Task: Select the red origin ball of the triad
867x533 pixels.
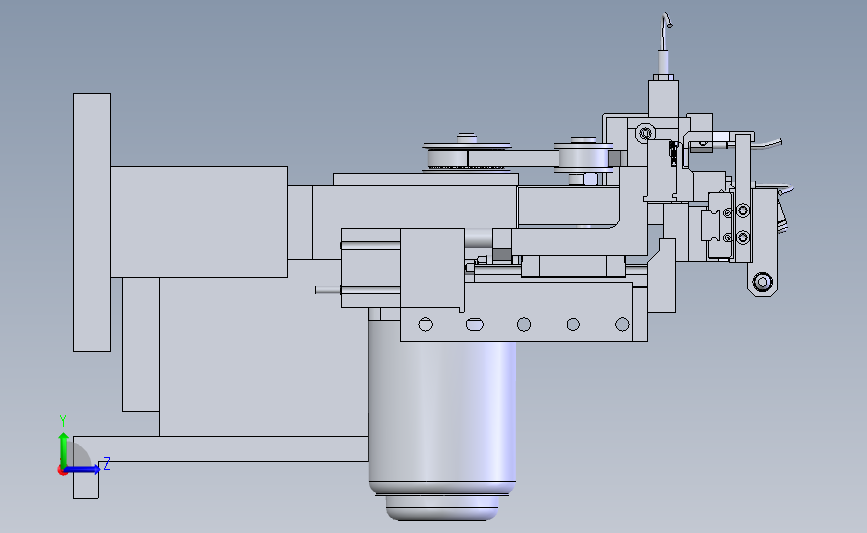Action: point(62,471)
